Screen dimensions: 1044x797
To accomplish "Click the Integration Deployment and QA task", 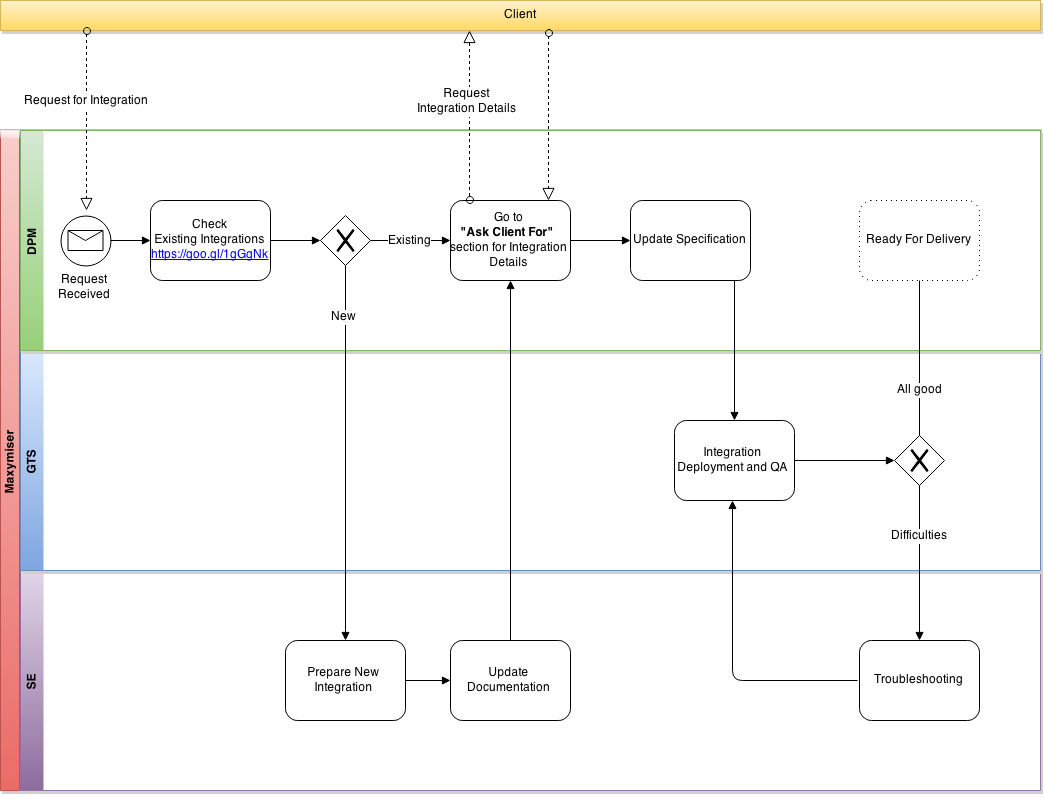I will [x=734, y=461].
